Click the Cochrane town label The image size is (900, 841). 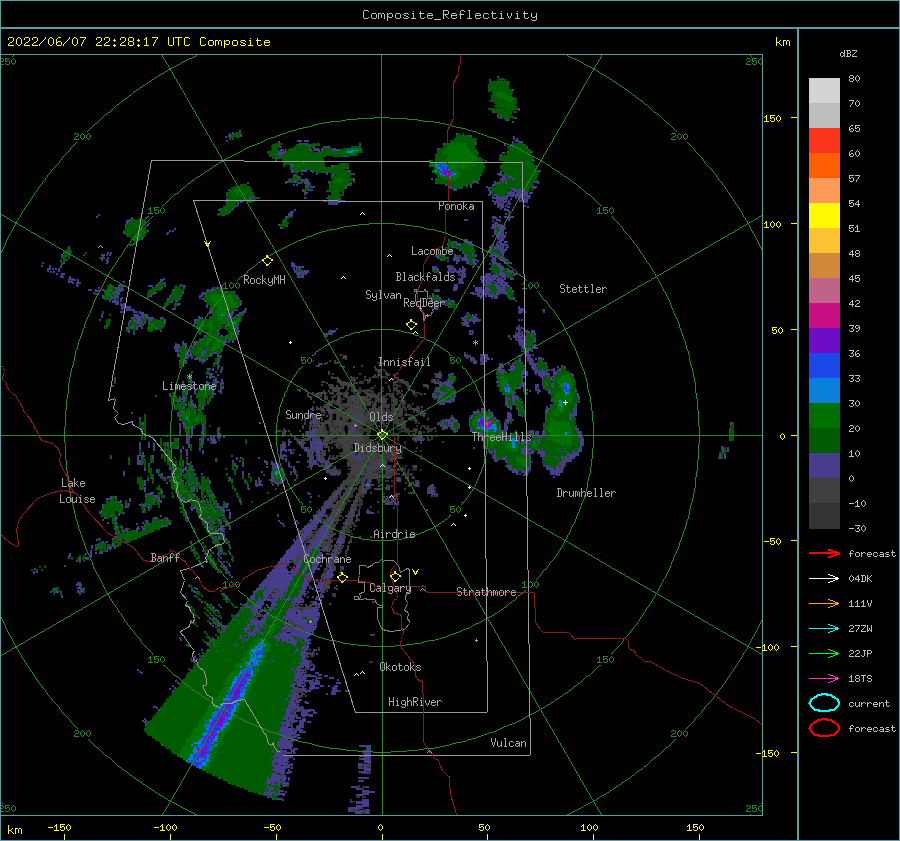click(327, 559)
